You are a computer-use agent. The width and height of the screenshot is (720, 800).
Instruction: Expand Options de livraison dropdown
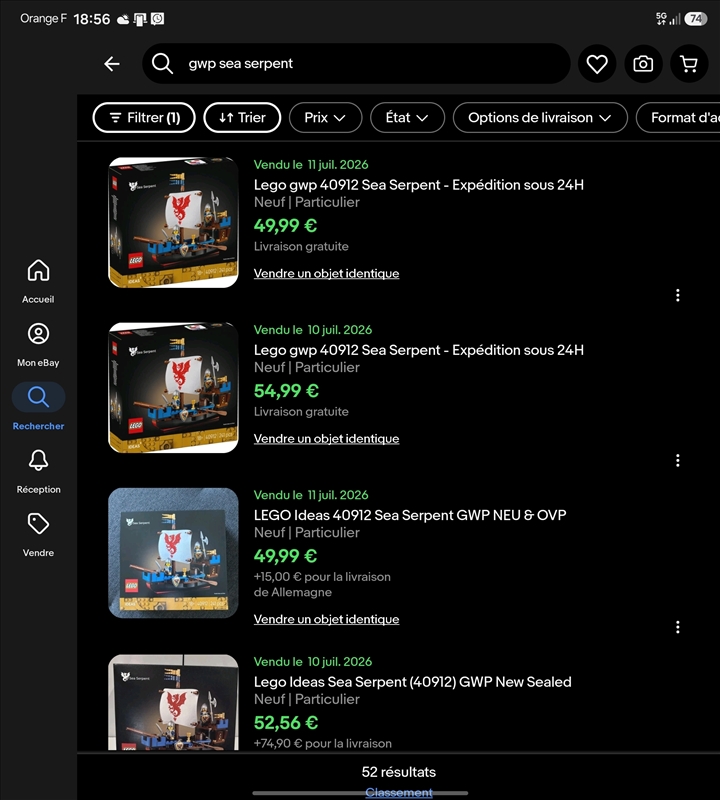pyautogui.click(x=540, y=117)
